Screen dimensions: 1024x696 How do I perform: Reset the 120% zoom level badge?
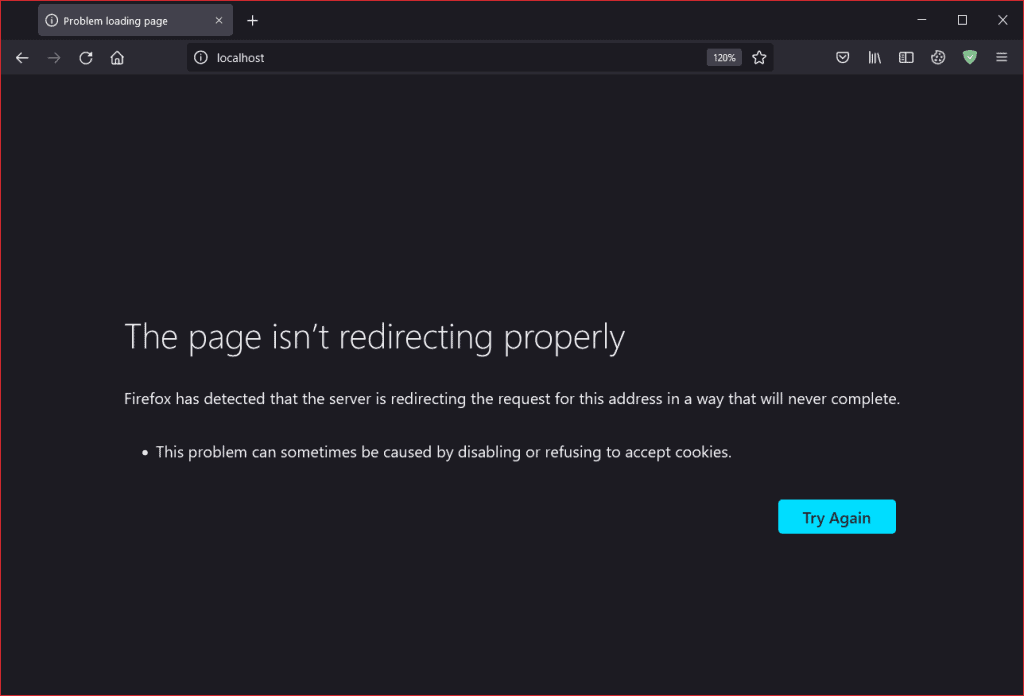(x=724, y=57)
